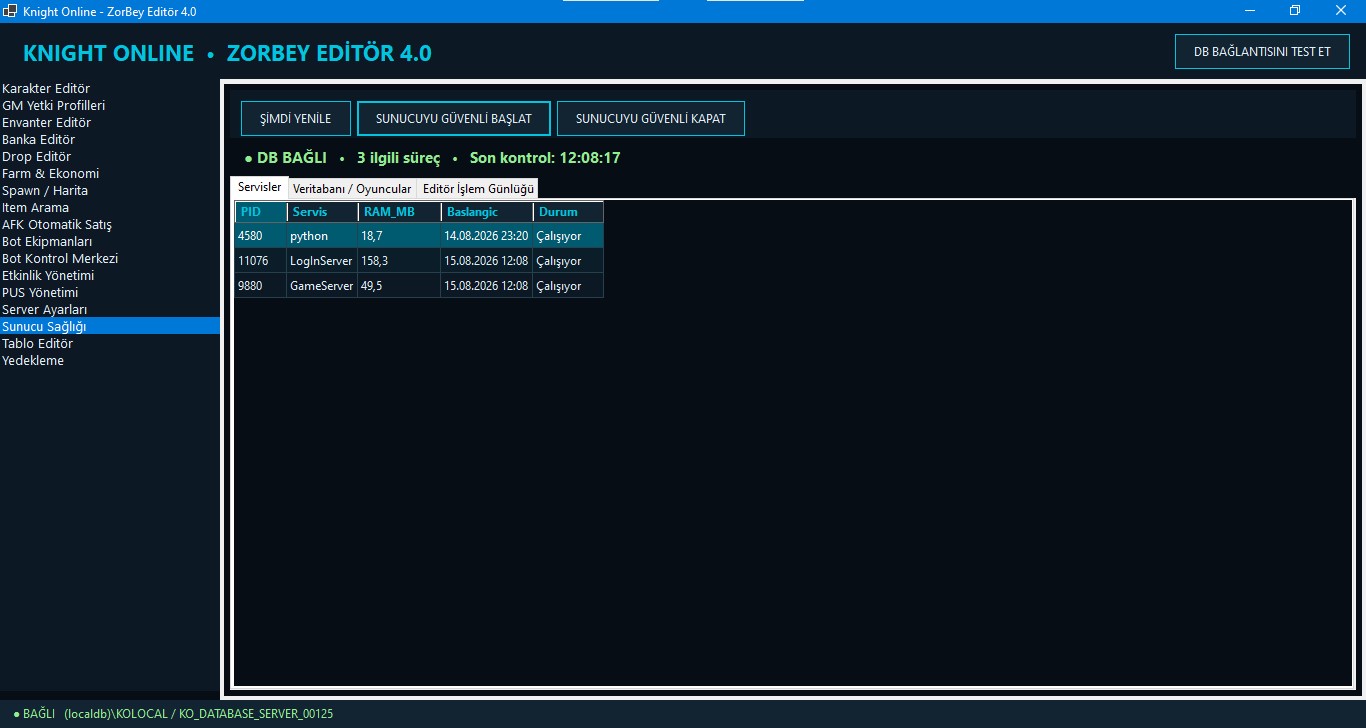Click RAM value 18,7

[400, 236]
